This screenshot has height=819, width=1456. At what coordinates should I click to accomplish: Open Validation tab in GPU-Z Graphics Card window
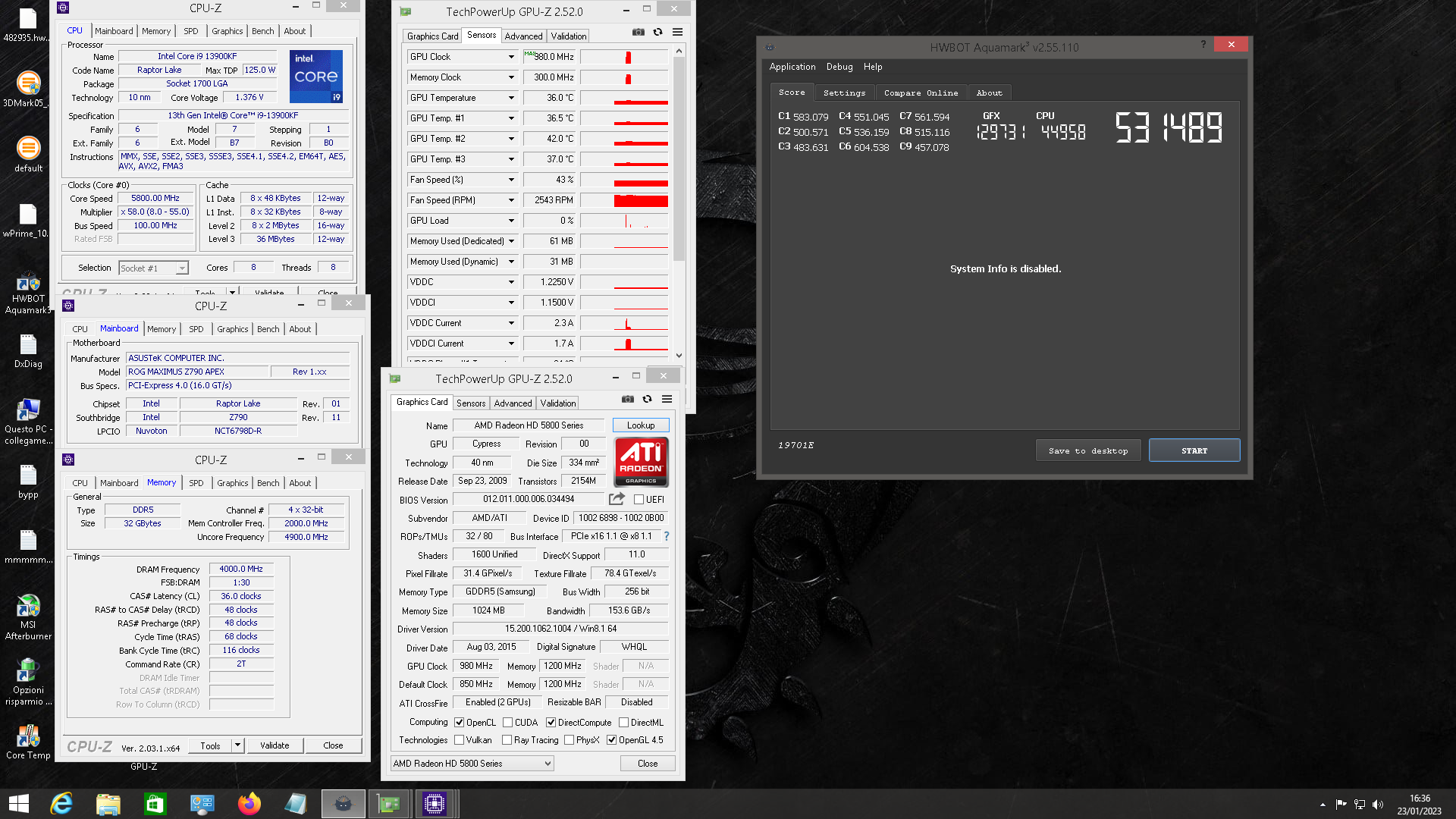coord(558,403)
